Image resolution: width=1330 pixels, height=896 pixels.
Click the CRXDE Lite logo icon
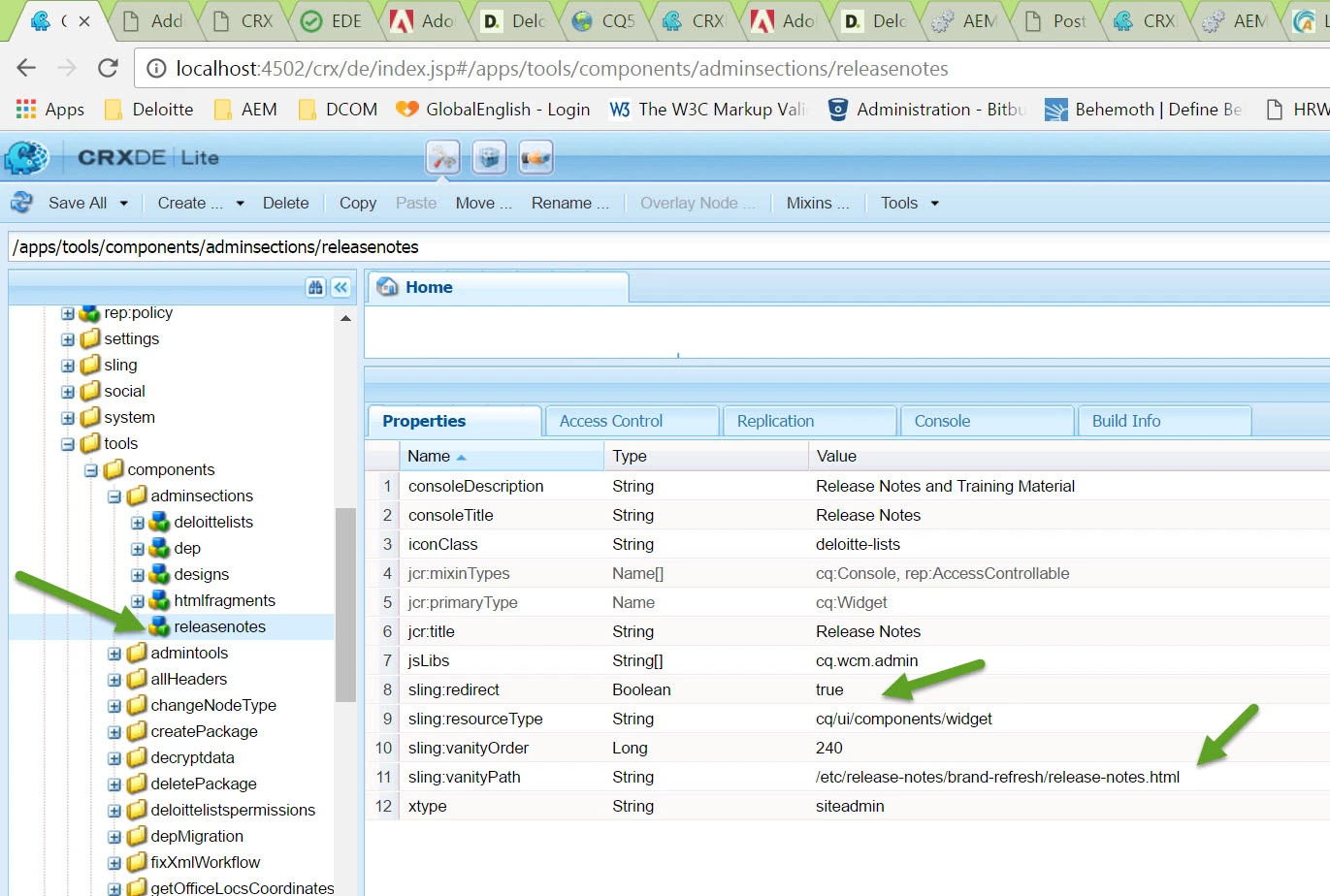[x=26, y=157]
